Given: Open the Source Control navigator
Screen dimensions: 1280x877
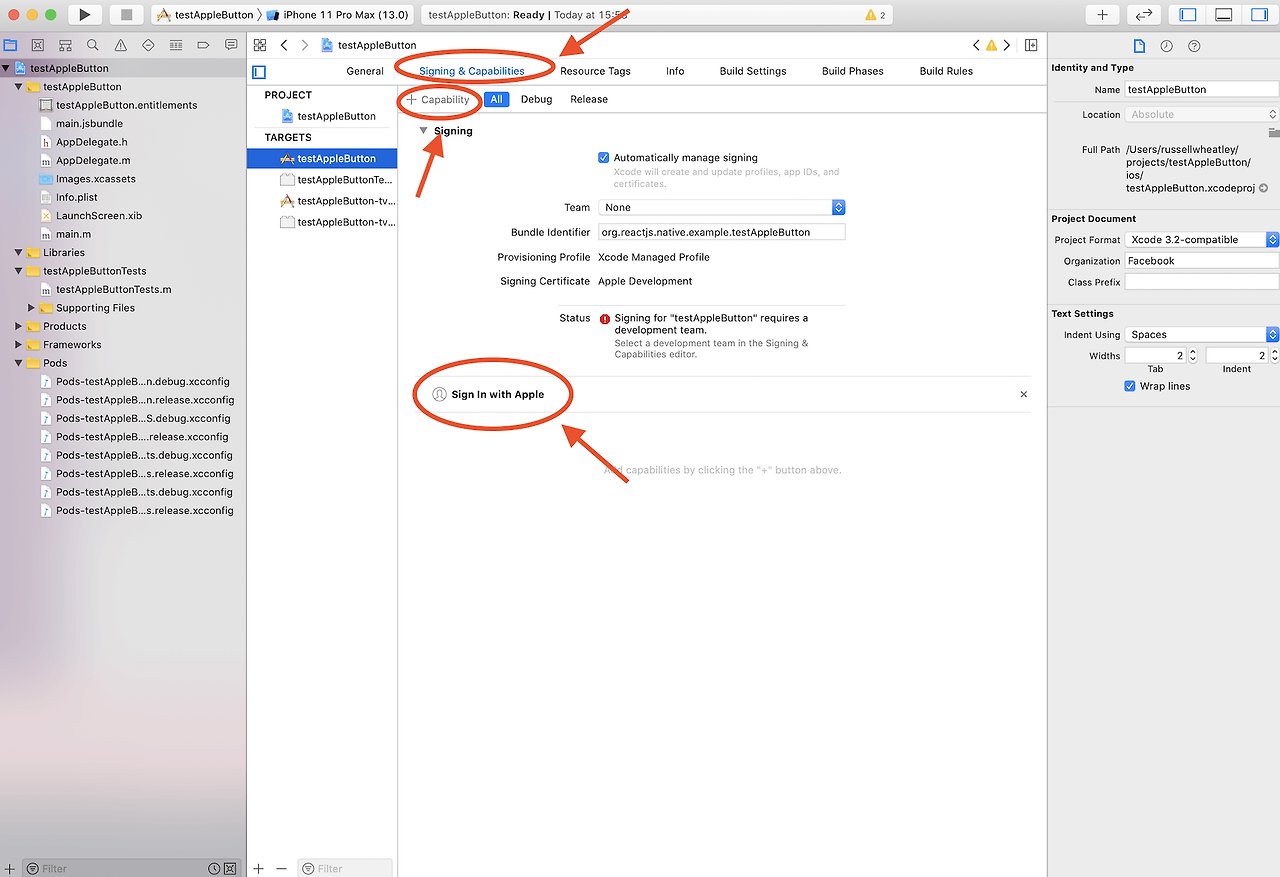Looking at the screenshot, I should (x=38, y=45).
